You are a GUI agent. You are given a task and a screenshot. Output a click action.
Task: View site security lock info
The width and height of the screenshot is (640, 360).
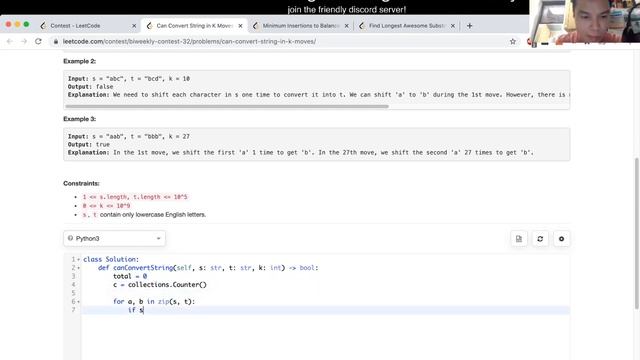tap(56, 41)
